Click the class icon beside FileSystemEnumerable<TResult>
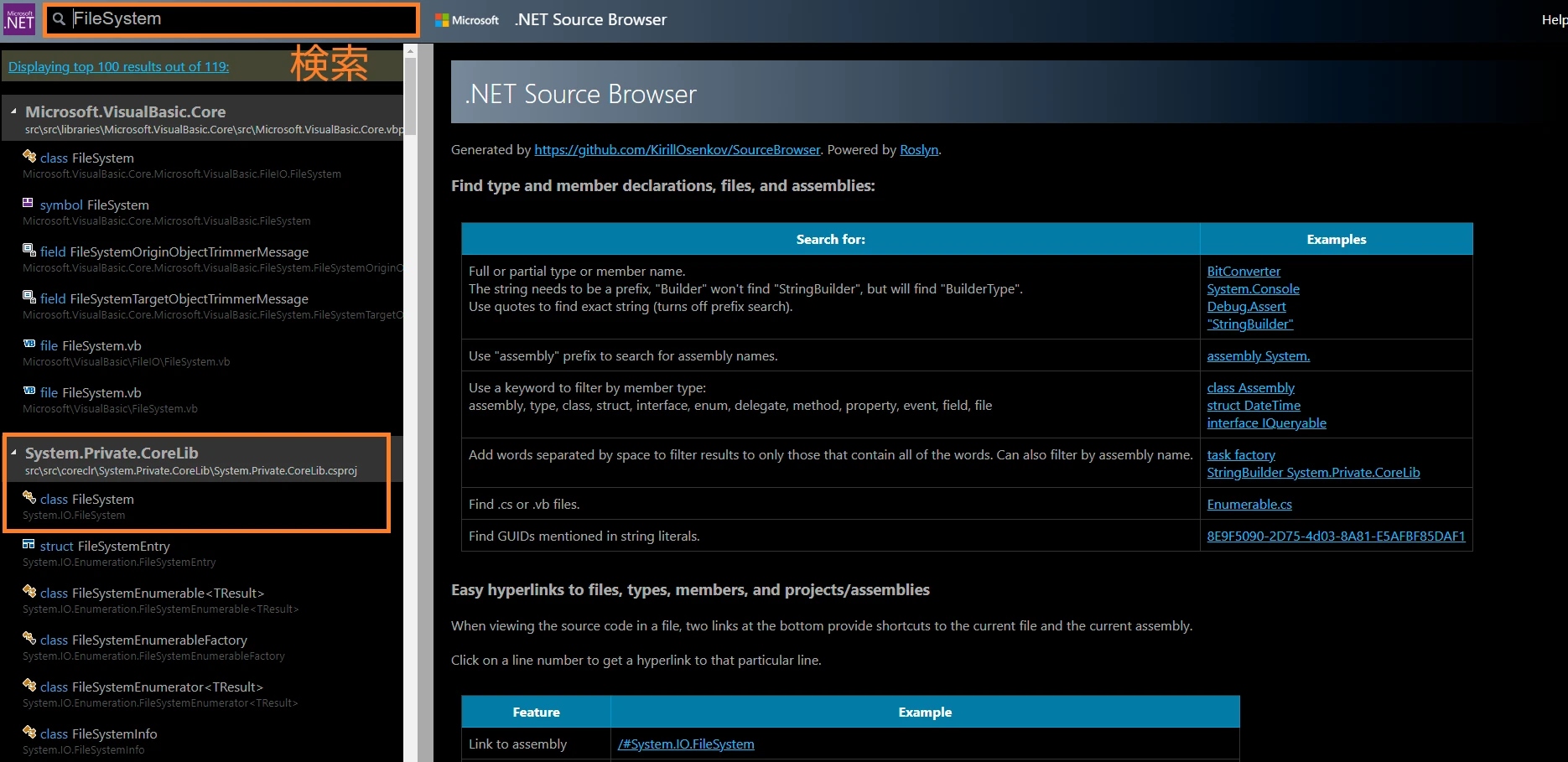 29,591
